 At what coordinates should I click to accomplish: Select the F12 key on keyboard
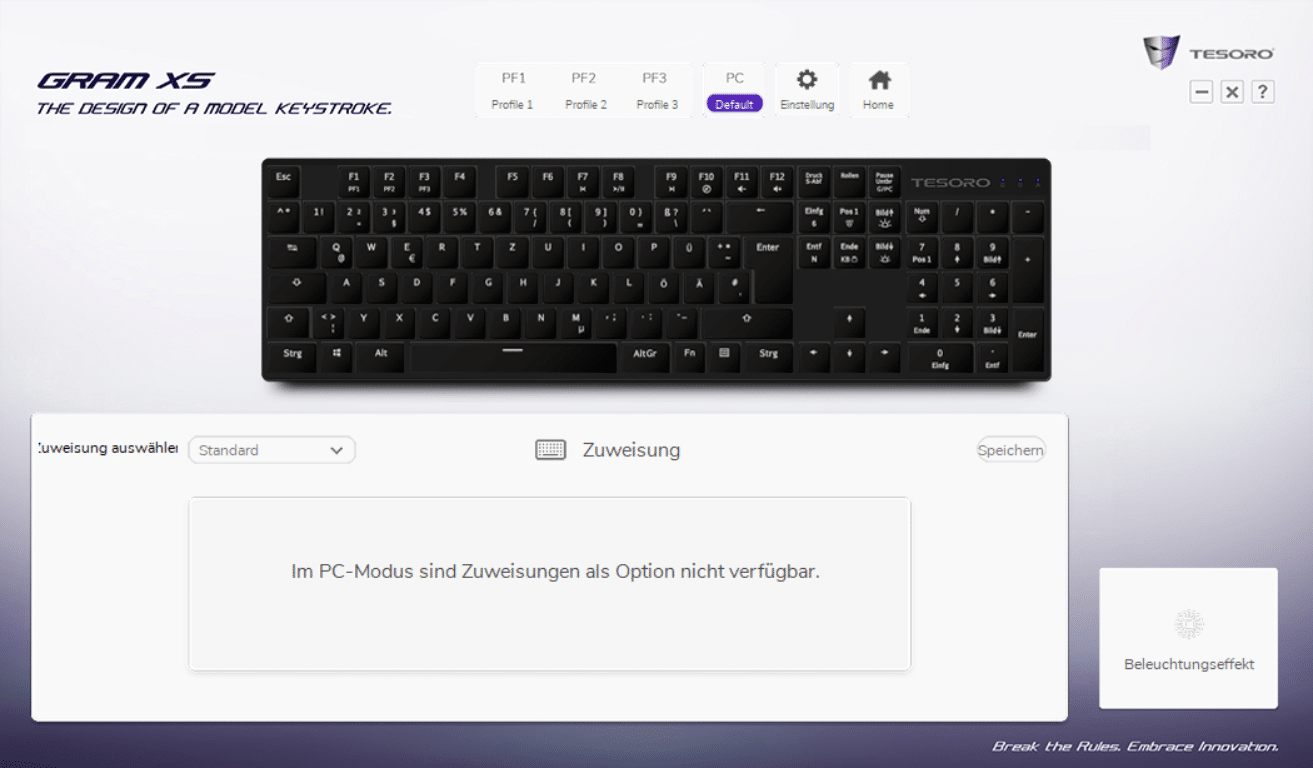[777, 181]
